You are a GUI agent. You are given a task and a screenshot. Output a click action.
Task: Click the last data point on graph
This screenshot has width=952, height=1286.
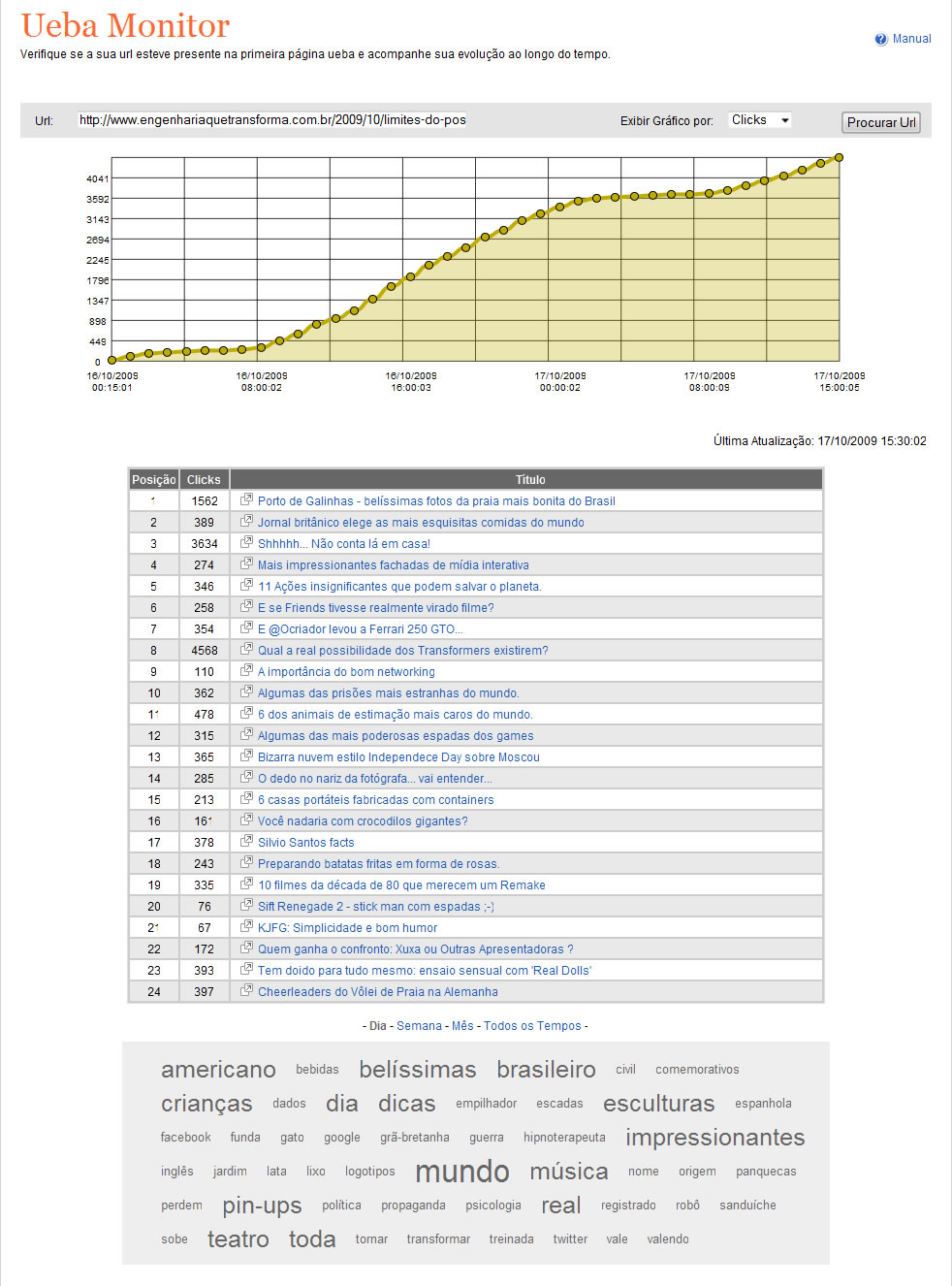[x=839, y=157]
